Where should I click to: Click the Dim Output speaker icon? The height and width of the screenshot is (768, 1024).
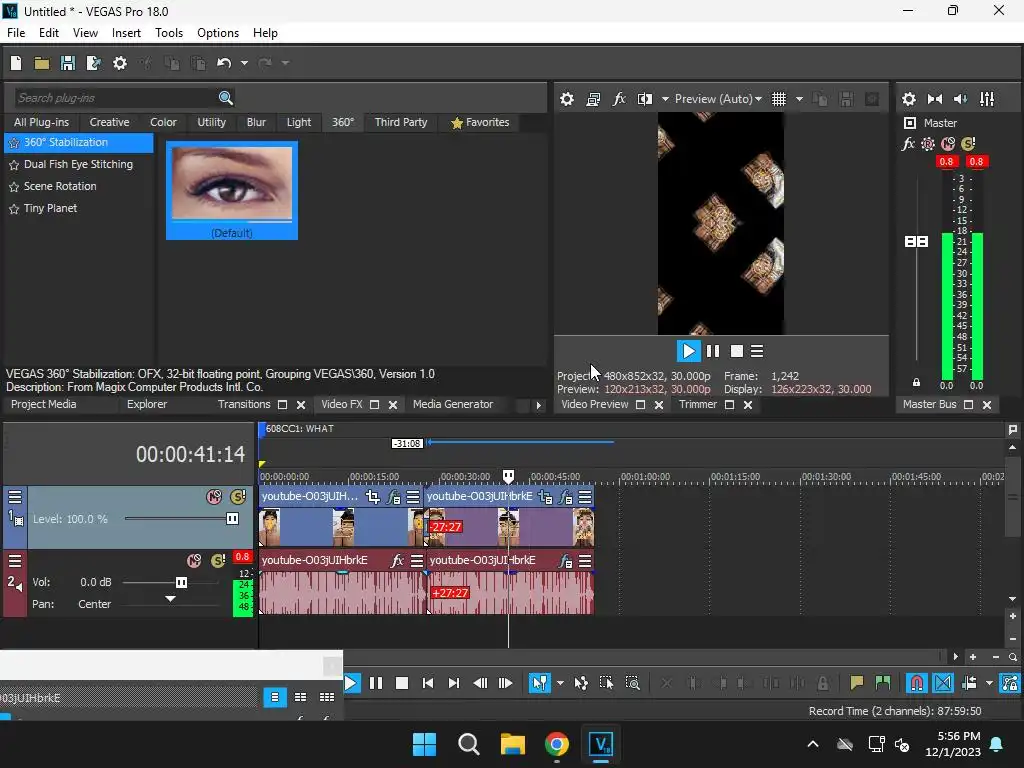(x=961, y=99)
